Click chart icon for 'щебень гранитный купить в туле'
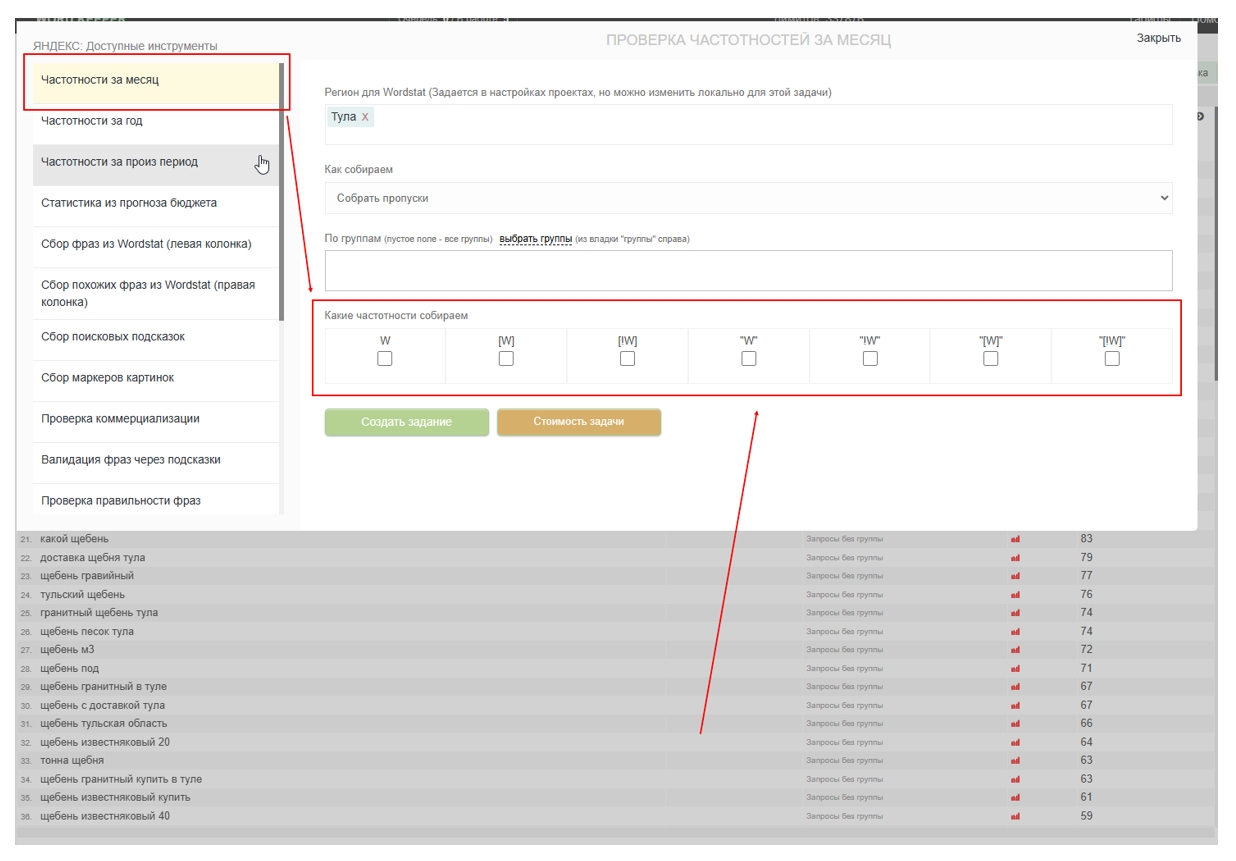 pyautogui.click(x=1015, y=780)
